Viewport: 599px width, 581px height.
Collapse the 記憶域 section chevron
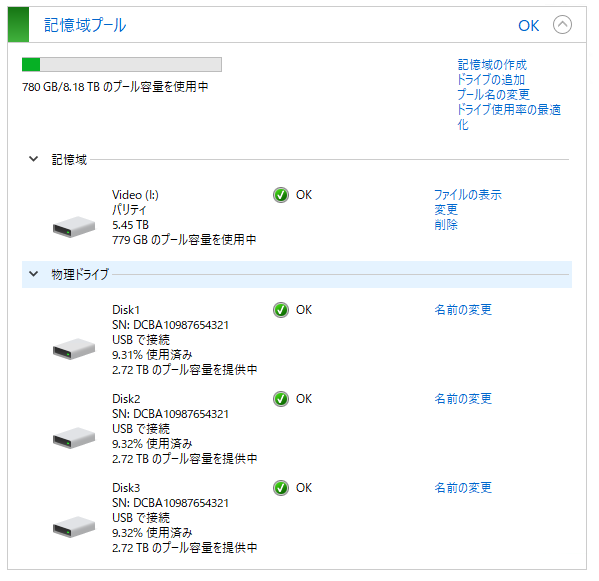[x=34, y=159]
